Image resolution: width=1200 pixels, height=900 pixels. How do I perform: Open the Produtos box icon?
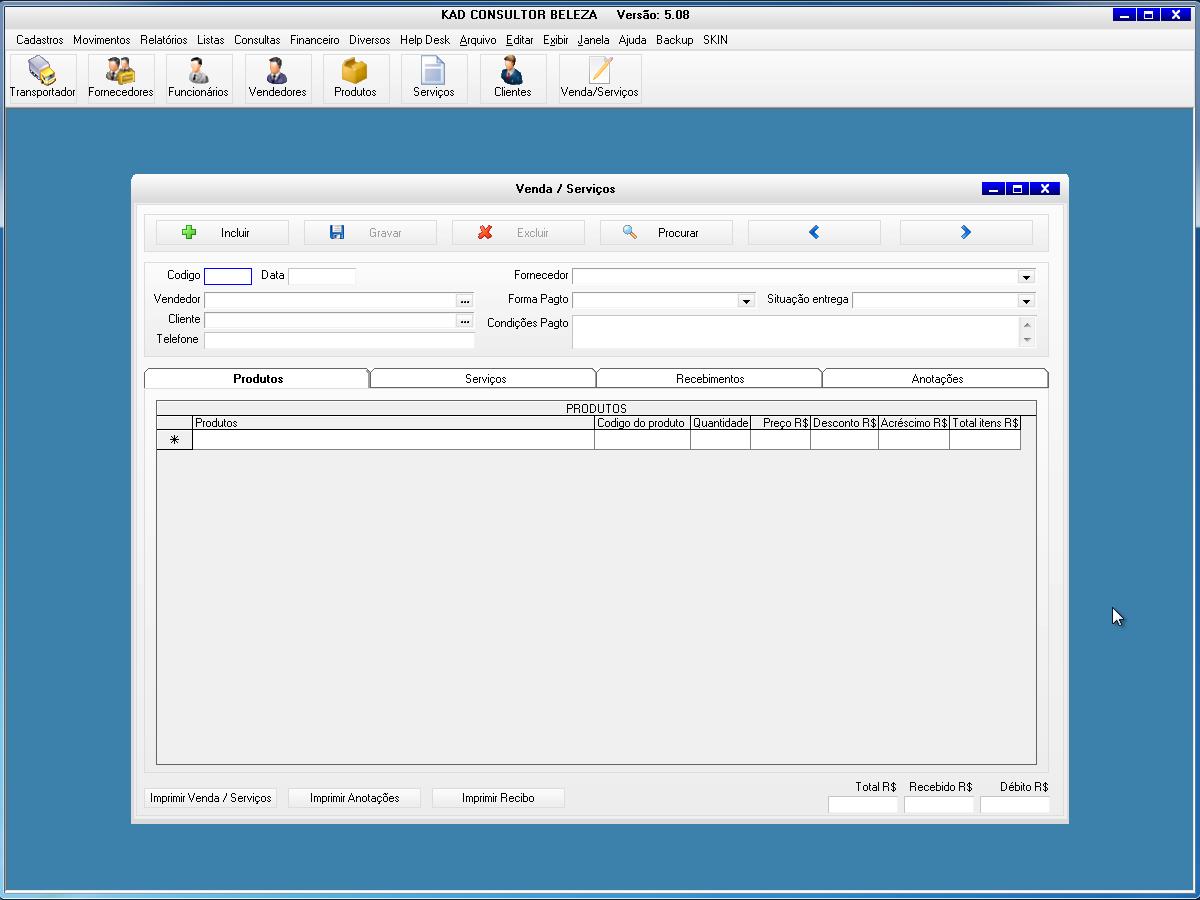(x=355, y=78)
